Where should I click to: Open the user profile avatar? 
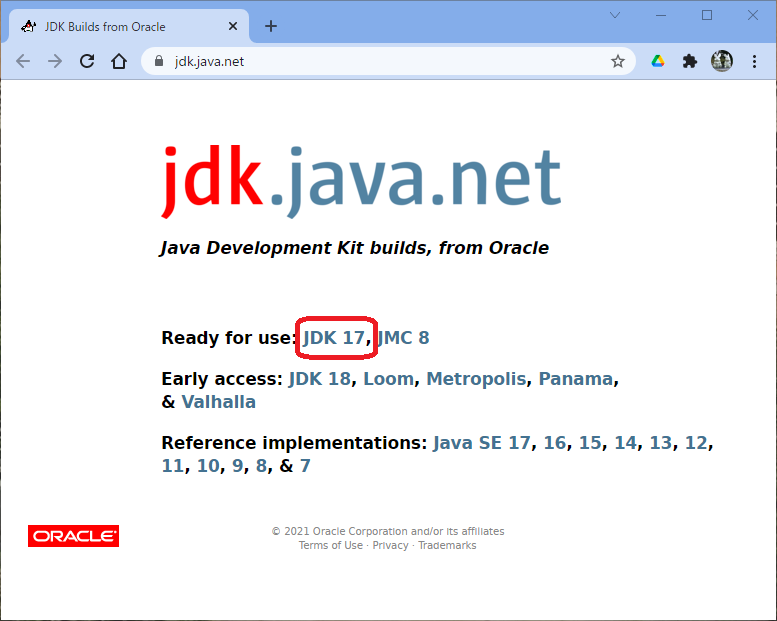point(721,61)
